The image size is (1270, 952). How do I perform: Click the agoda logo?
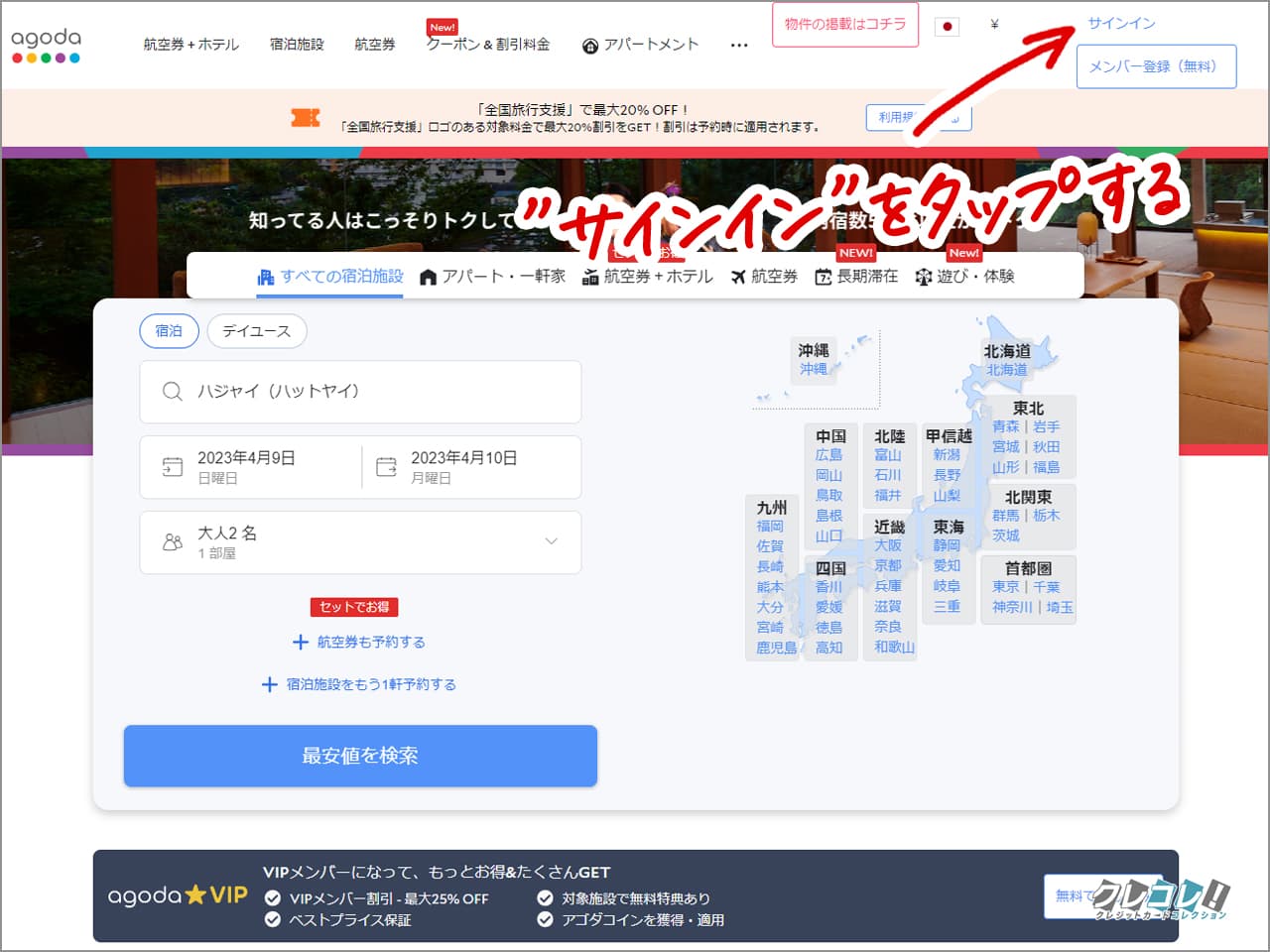click(46, 45)
